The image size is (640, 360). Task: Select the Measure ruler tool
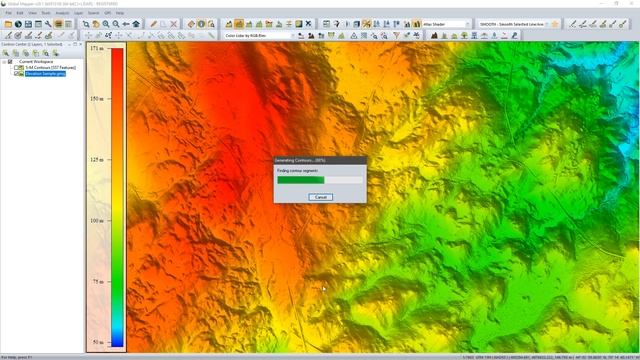click(191, 24)
